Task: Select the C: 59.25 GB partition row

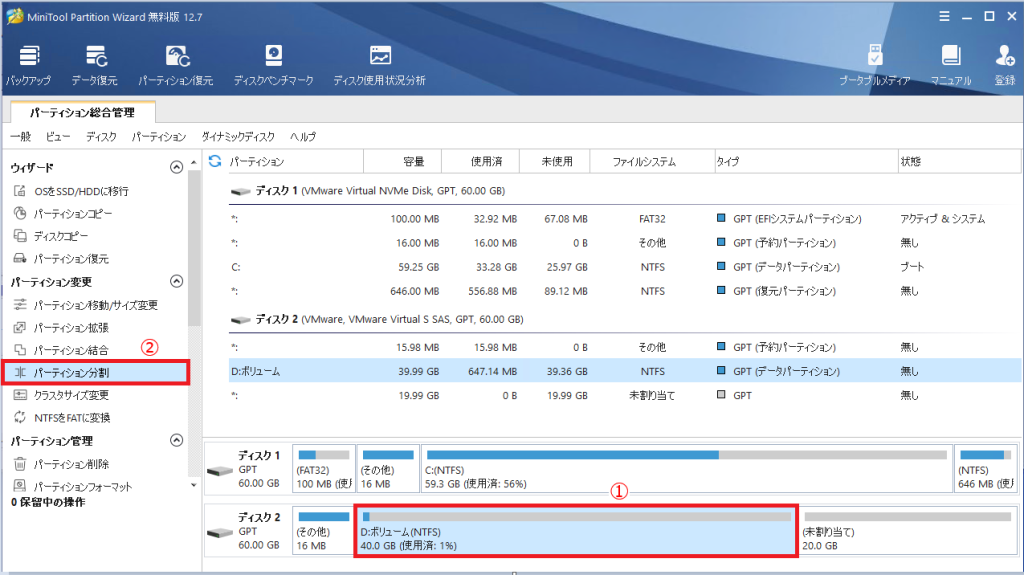Action: (625, 267)
